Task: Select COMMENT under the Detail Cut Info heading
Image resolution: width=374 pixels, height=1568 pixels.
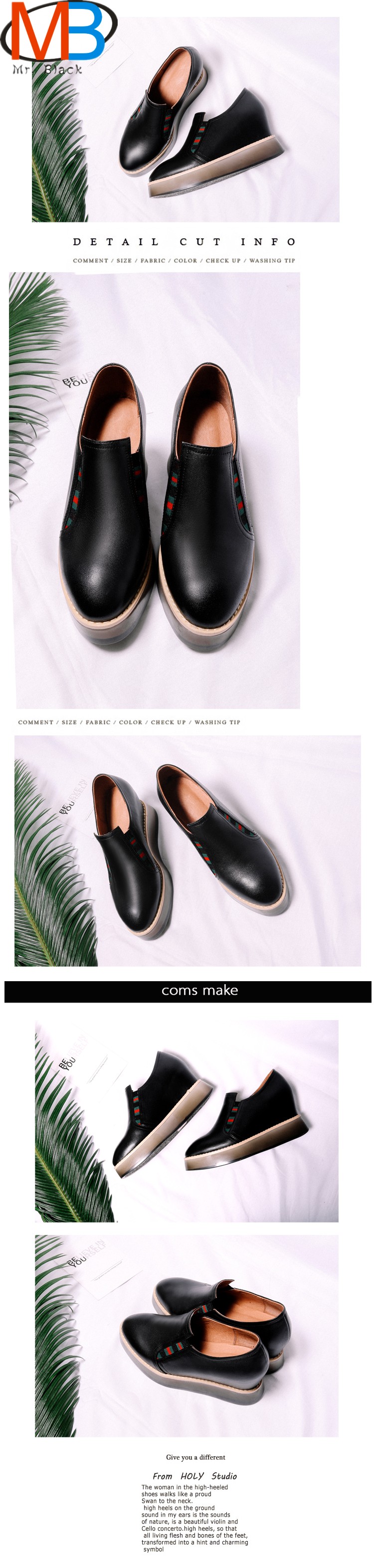Action: point(91,261)
